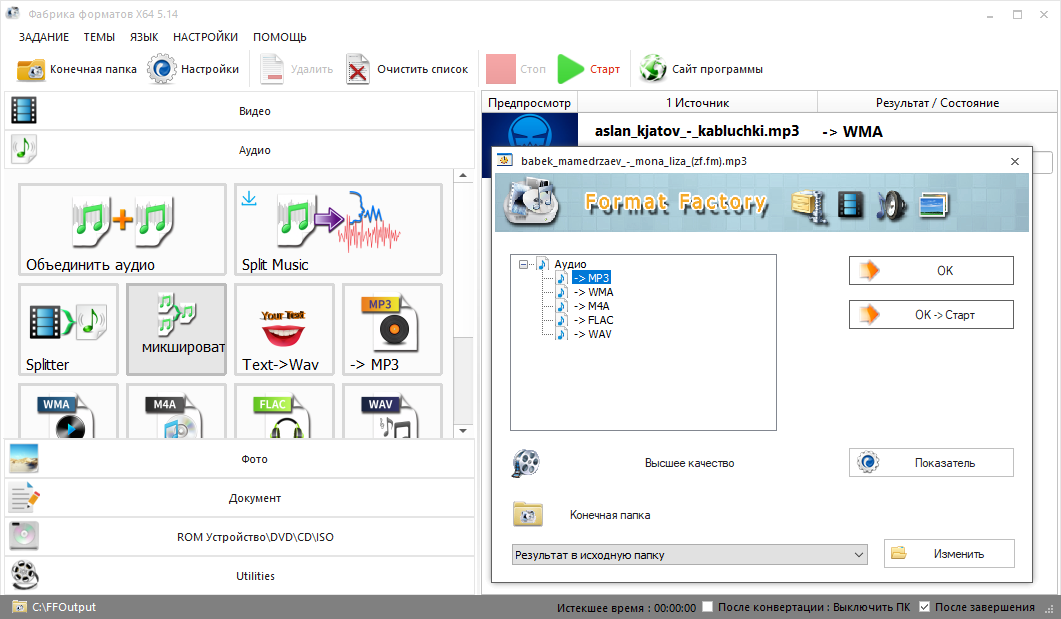Collapse the Аудио category header in the left panel

coord(240,150)
